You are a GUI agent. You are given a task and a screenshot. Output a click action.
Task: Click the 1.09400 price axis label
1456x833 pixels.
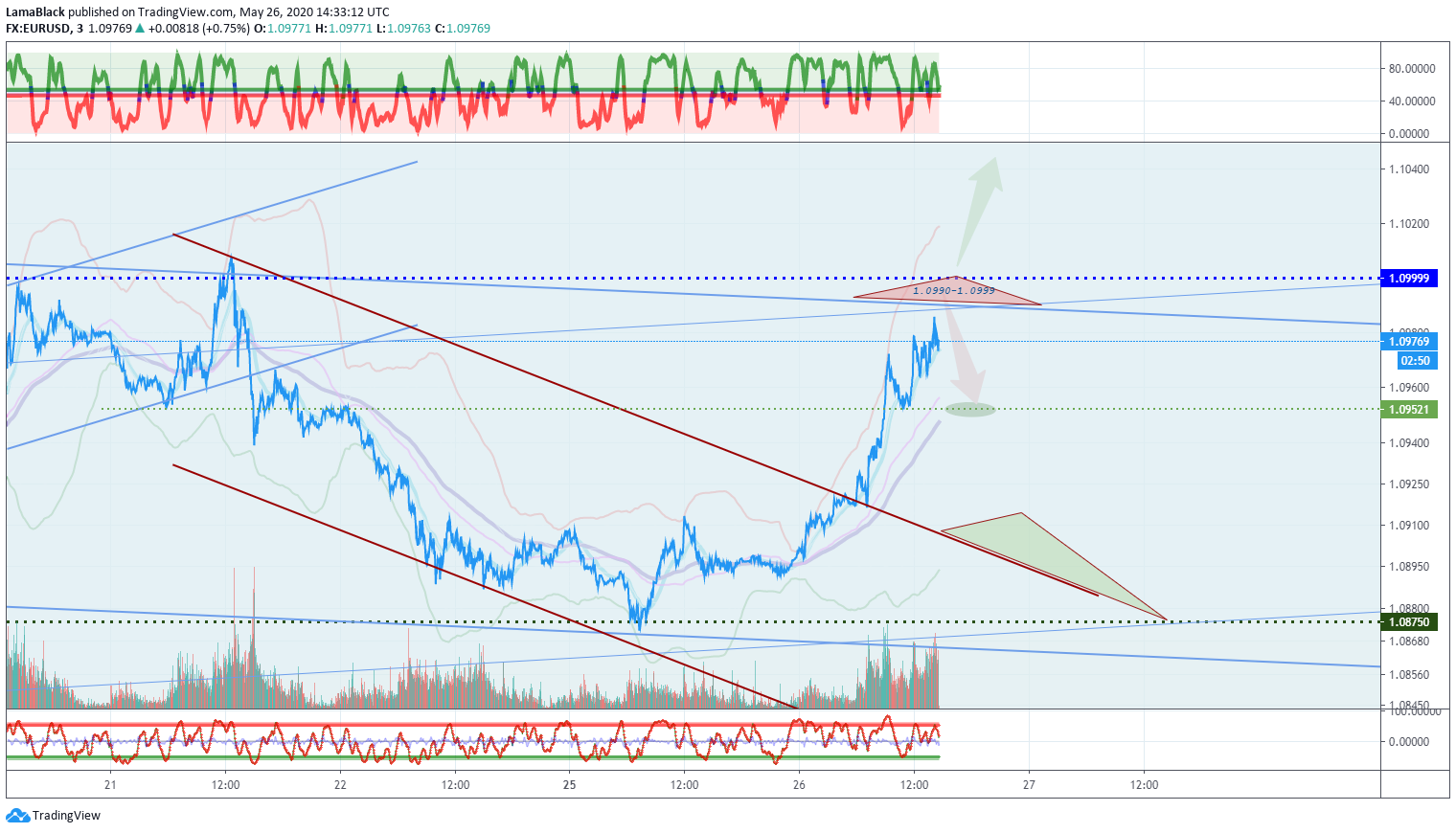click(1409, 443)
